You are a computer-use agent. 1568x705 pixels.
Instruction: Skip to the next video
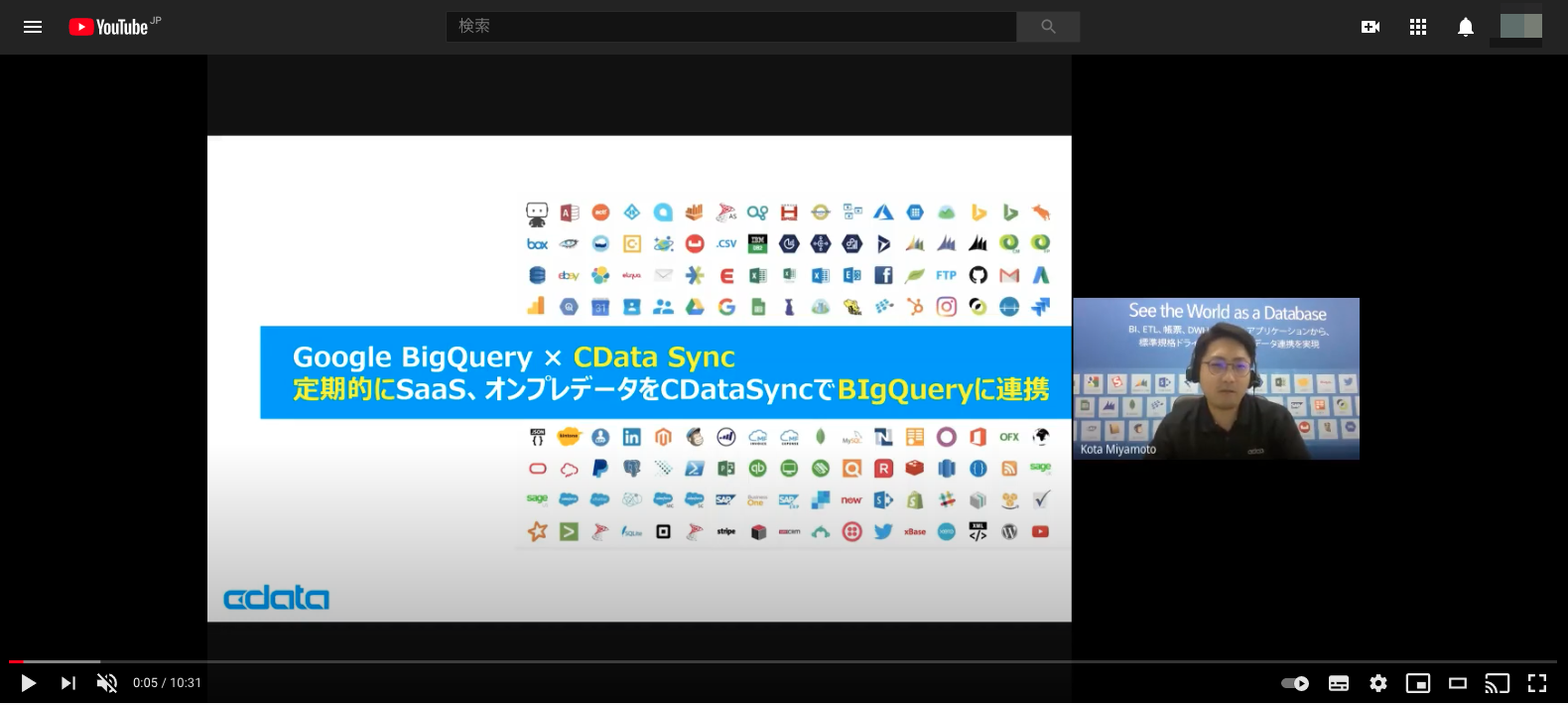pos(67,683)
